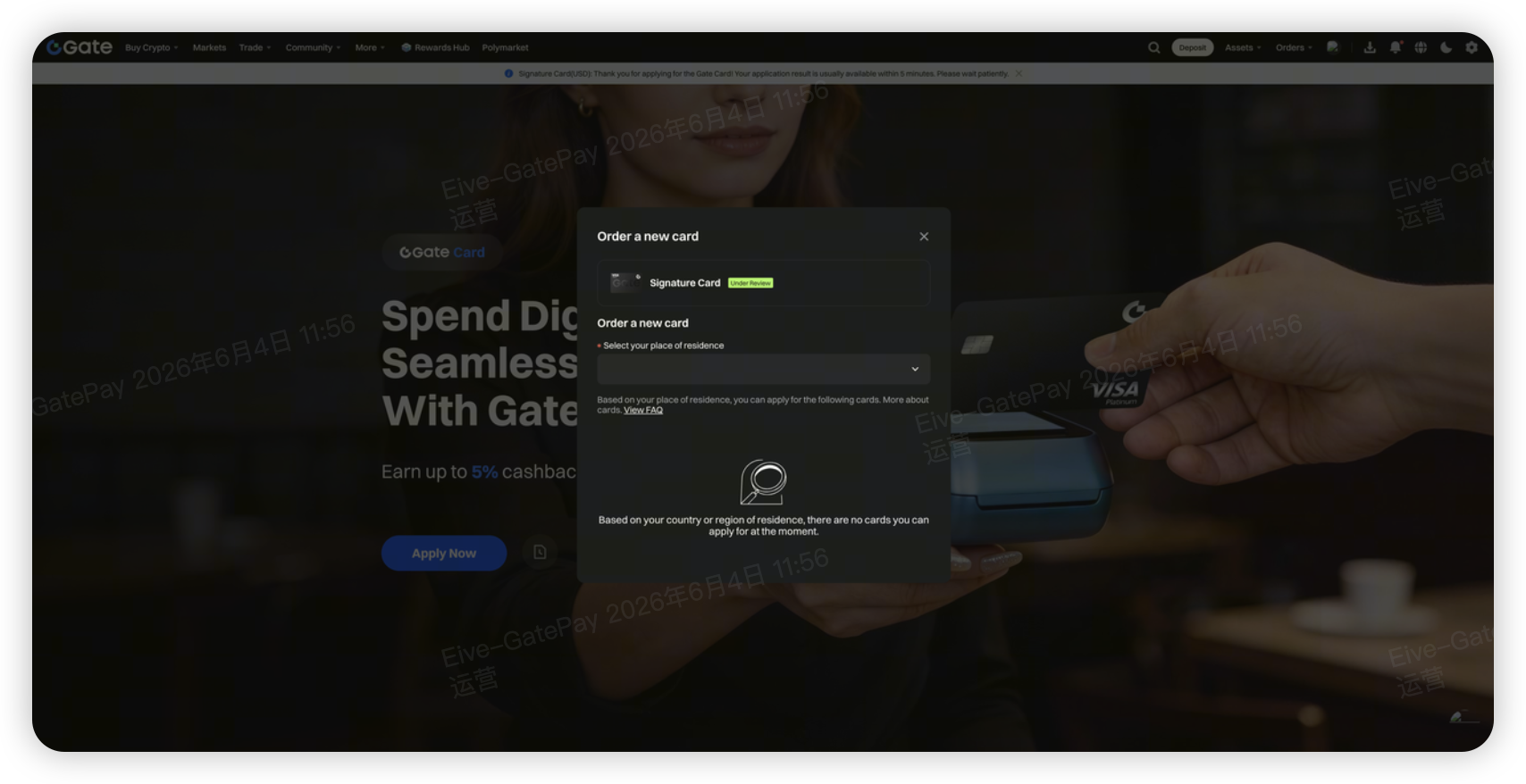Click the Gate Card badge on the banner

click(442, 252)
